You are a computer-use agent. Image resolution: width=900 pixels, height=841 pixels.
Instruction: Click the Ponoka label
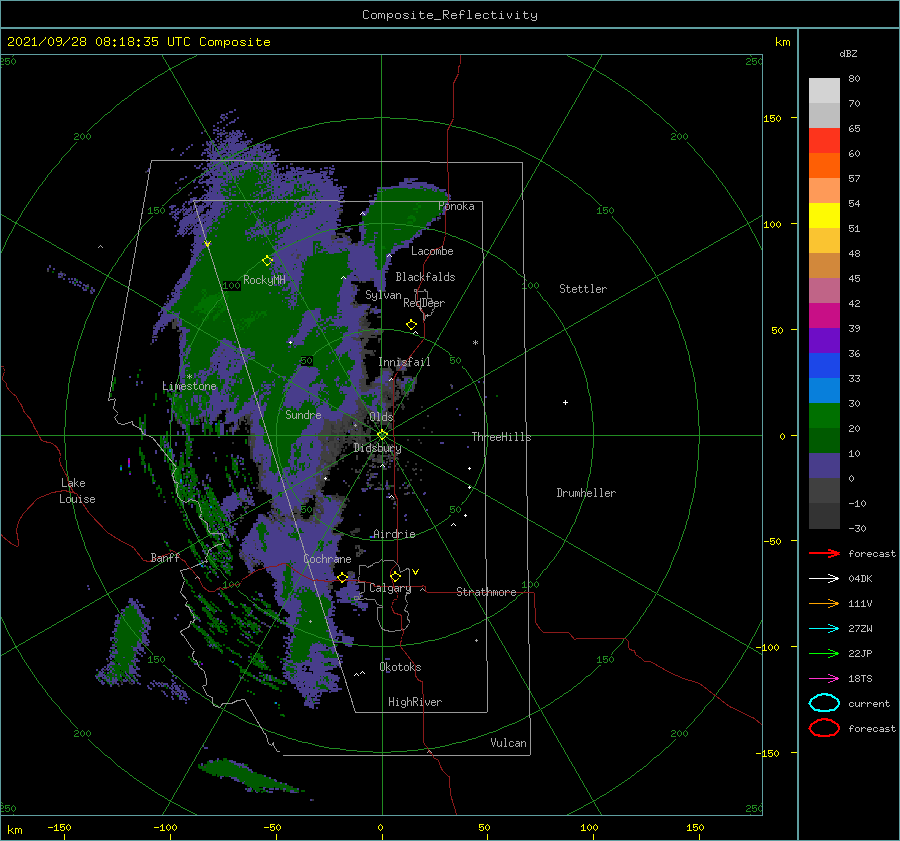[x=456, y=206]
